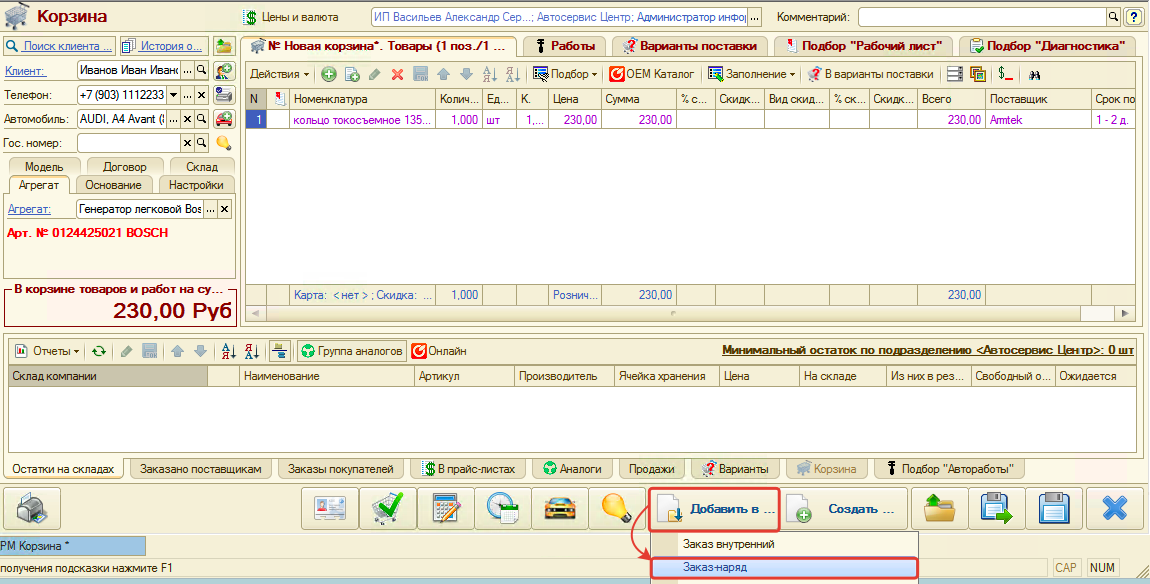Screen dimensions: 1150x584
Task: Click the blue X close button
Action: [1114, 509]
